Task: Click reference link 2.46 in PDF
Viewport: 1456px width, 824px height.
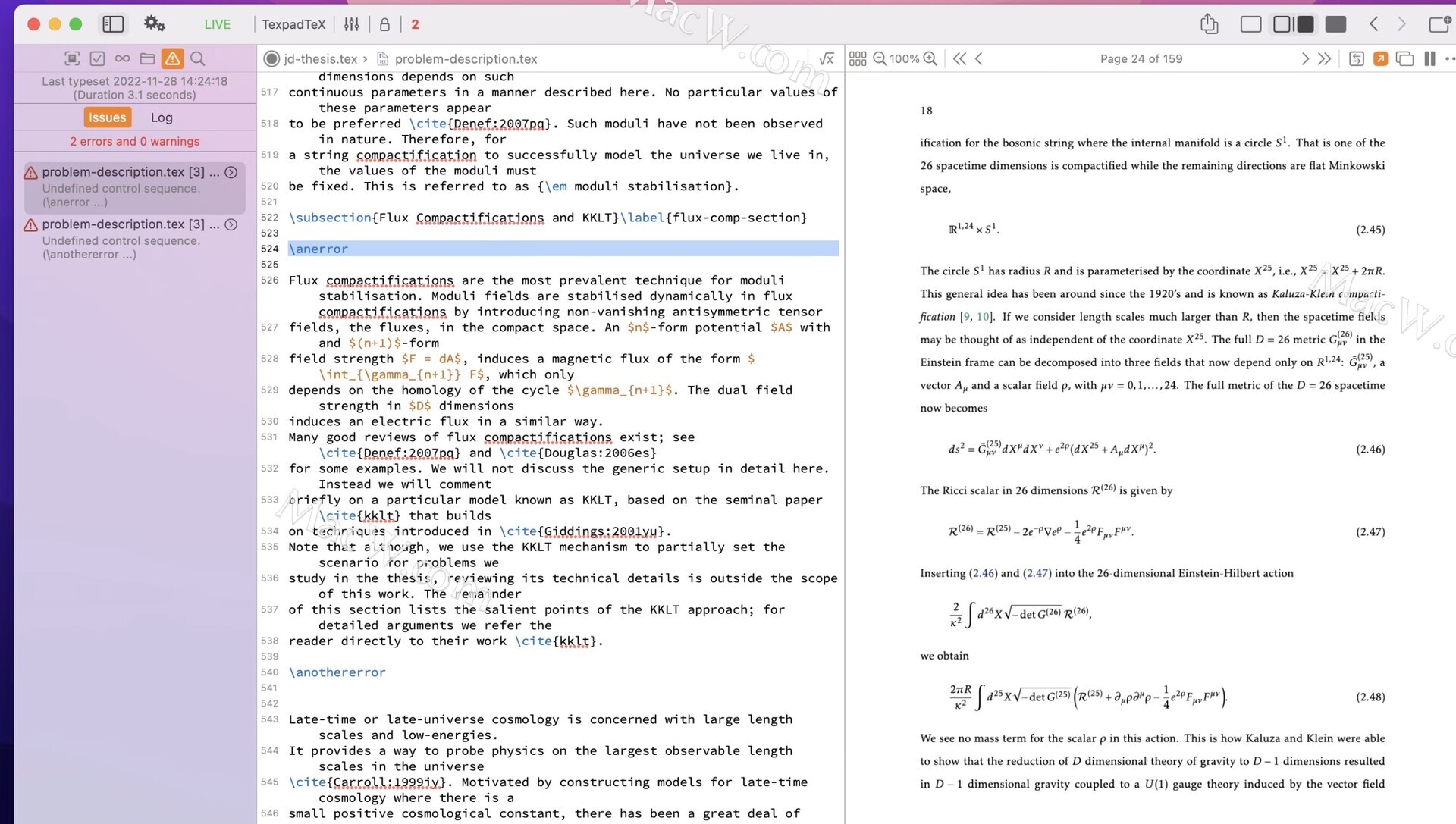Action: [984, 573]
